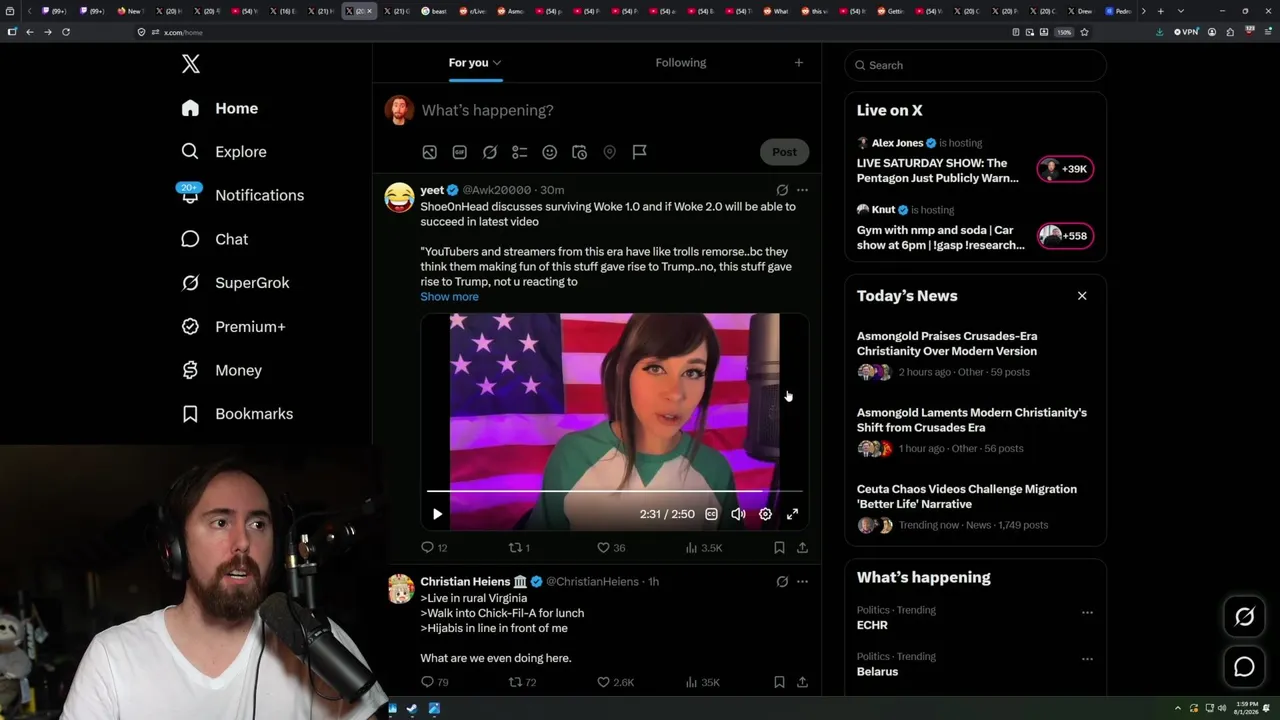Open the floating Grok button
The image size is (1280, 720).
click(1244, 617)
